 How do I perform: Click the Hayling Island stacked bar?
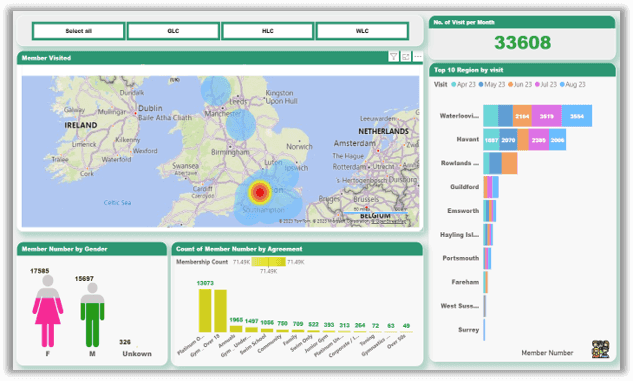point(488,234)
